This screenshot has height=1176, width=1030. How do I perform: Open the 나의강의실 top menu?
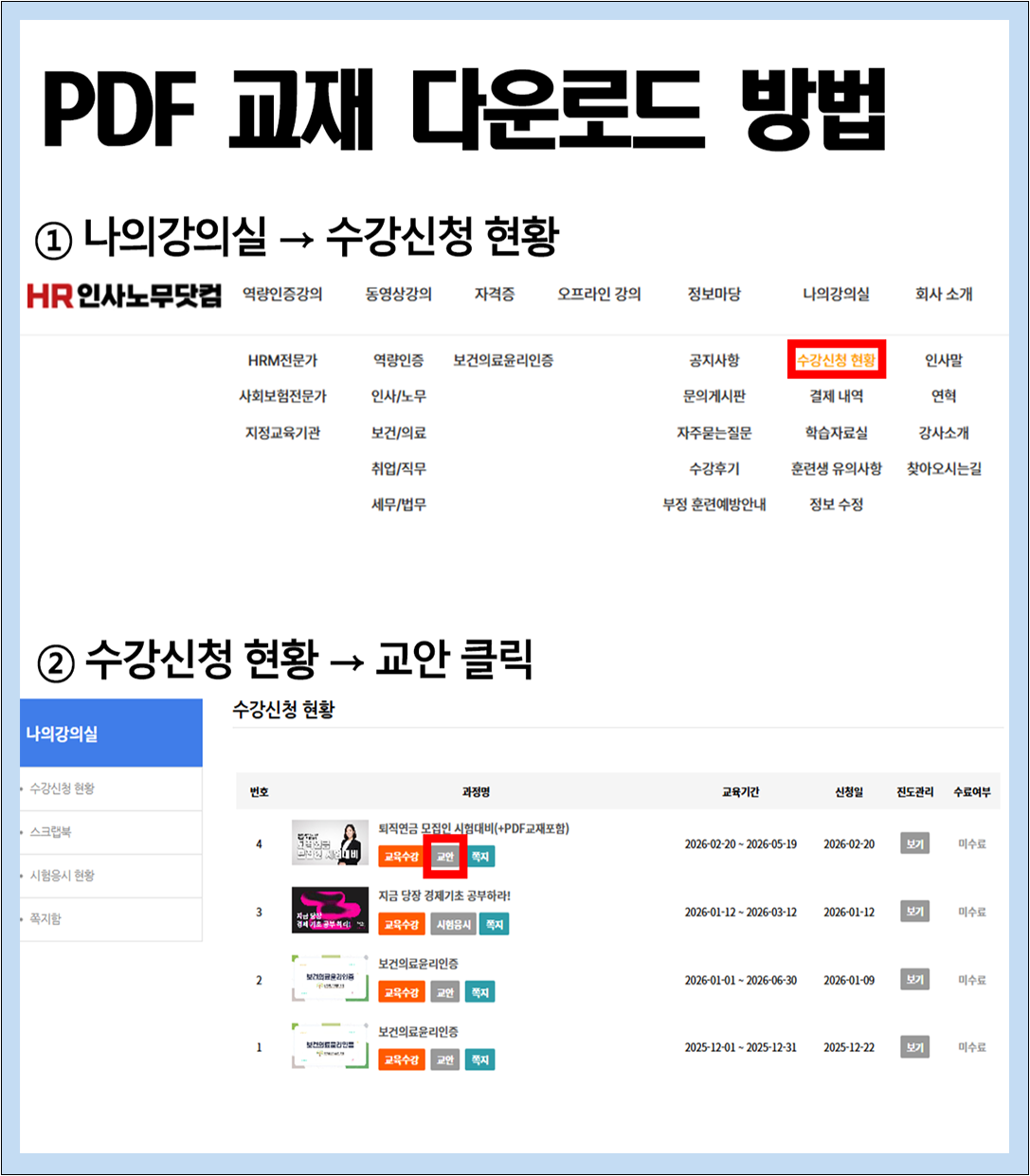[836, 295]
